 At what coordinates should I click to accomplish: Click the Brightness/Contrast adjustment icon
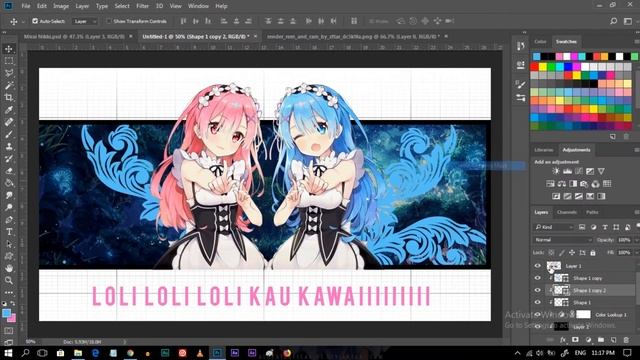point(556,171)
